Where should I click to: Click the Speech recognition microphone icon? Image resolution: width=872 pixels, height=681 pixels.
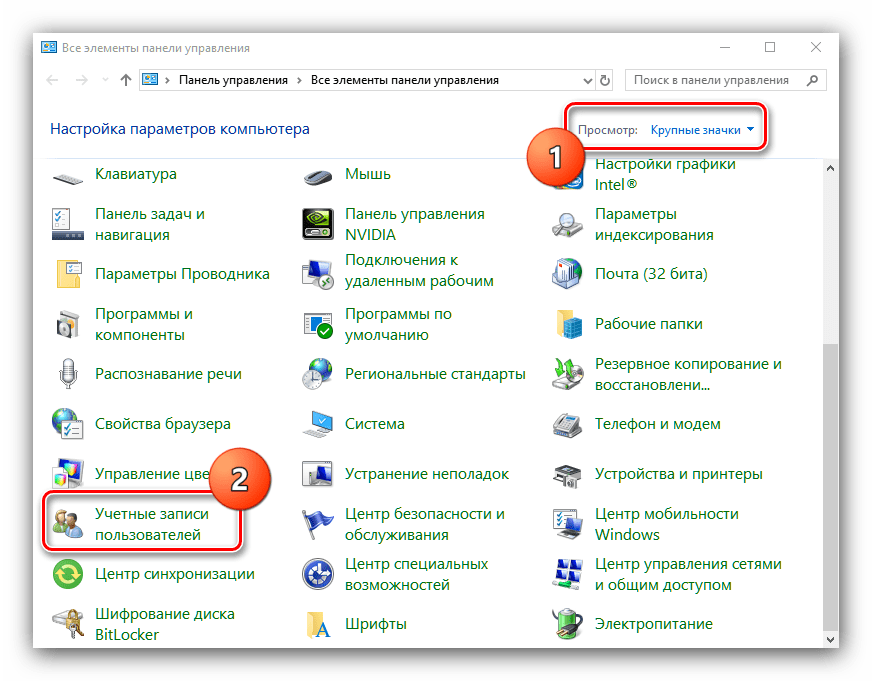pyautogui.click(x=68, y=374)
